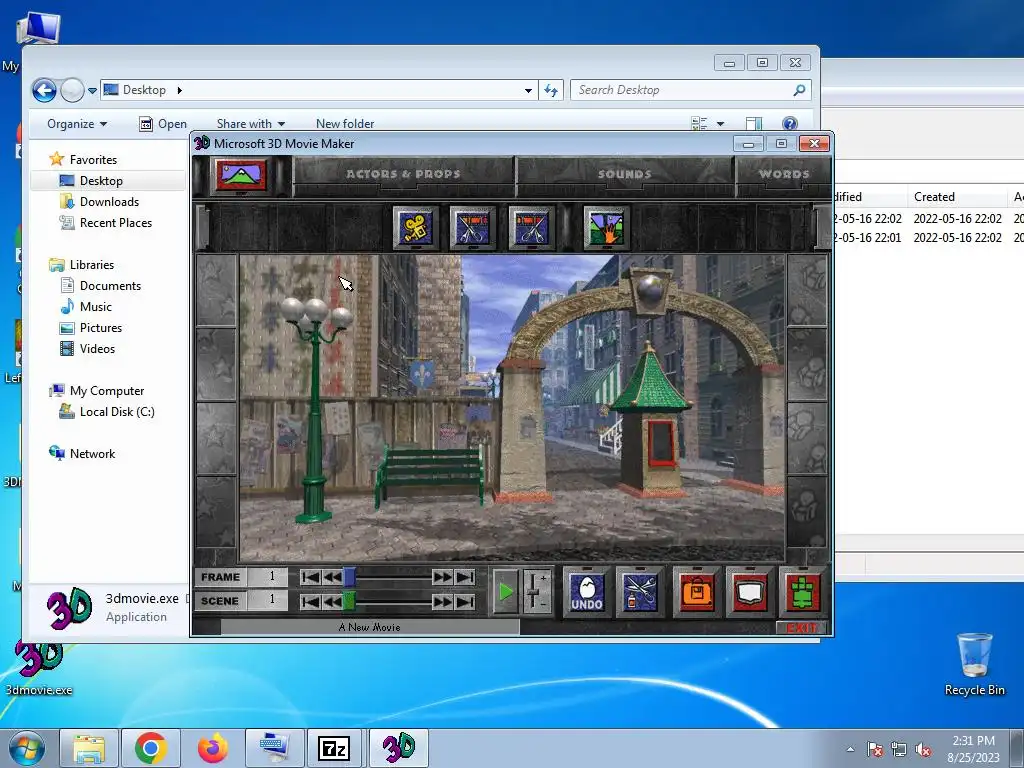This screenshot has width=1024, height=768.
Task: Click the Undo egg button
Action: click(x=586, y=592)
